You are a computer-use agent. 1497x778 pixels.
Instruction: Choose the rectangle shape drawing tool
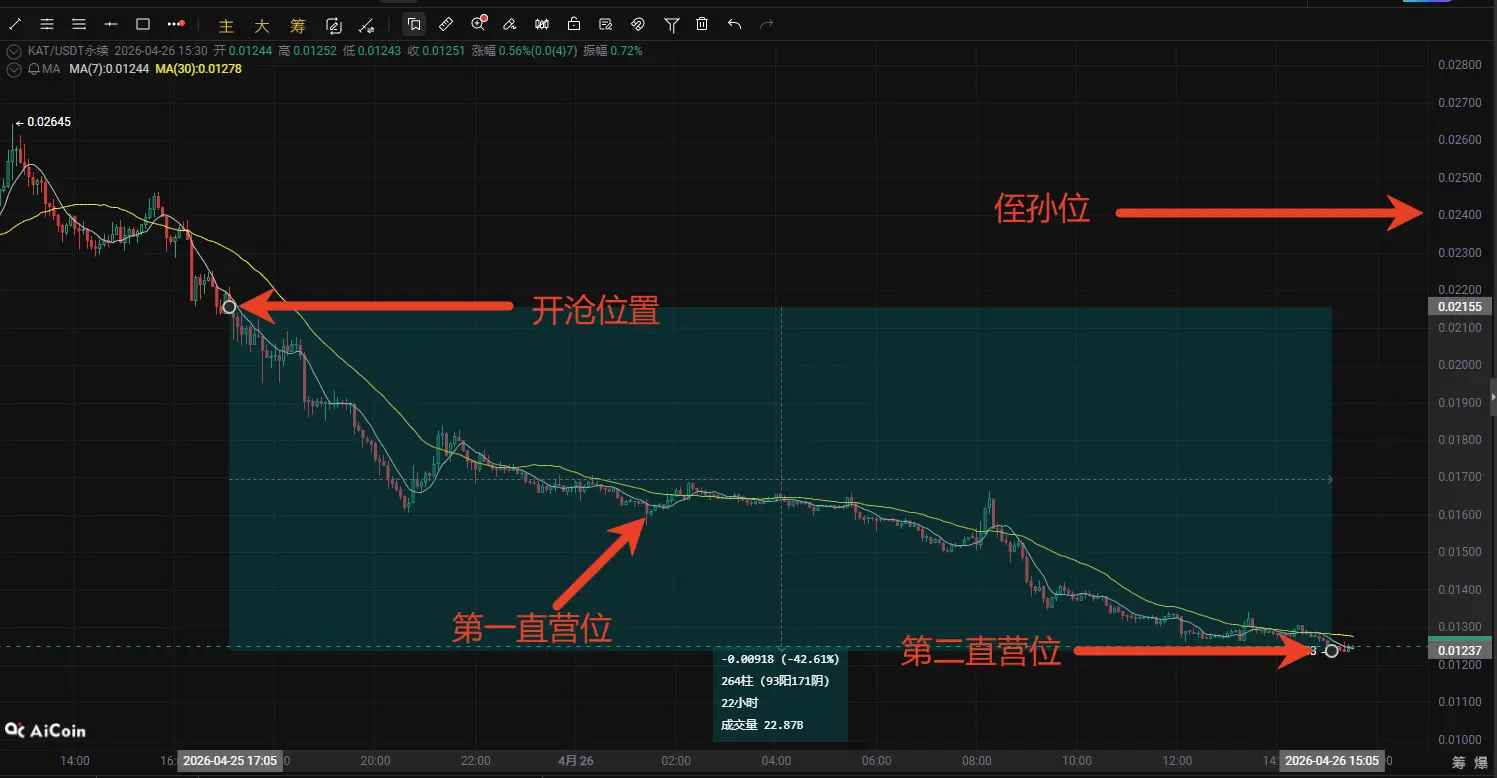[143, 23]
